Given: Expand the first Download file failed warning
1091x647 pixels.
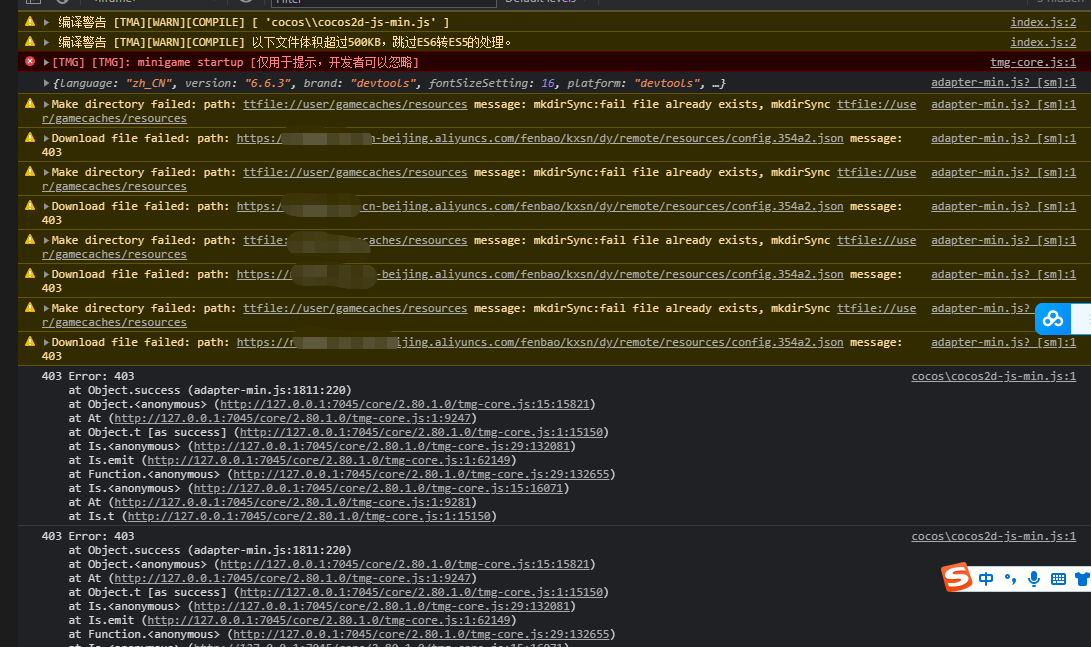Looking at the screenshot, I should point(46,138).
